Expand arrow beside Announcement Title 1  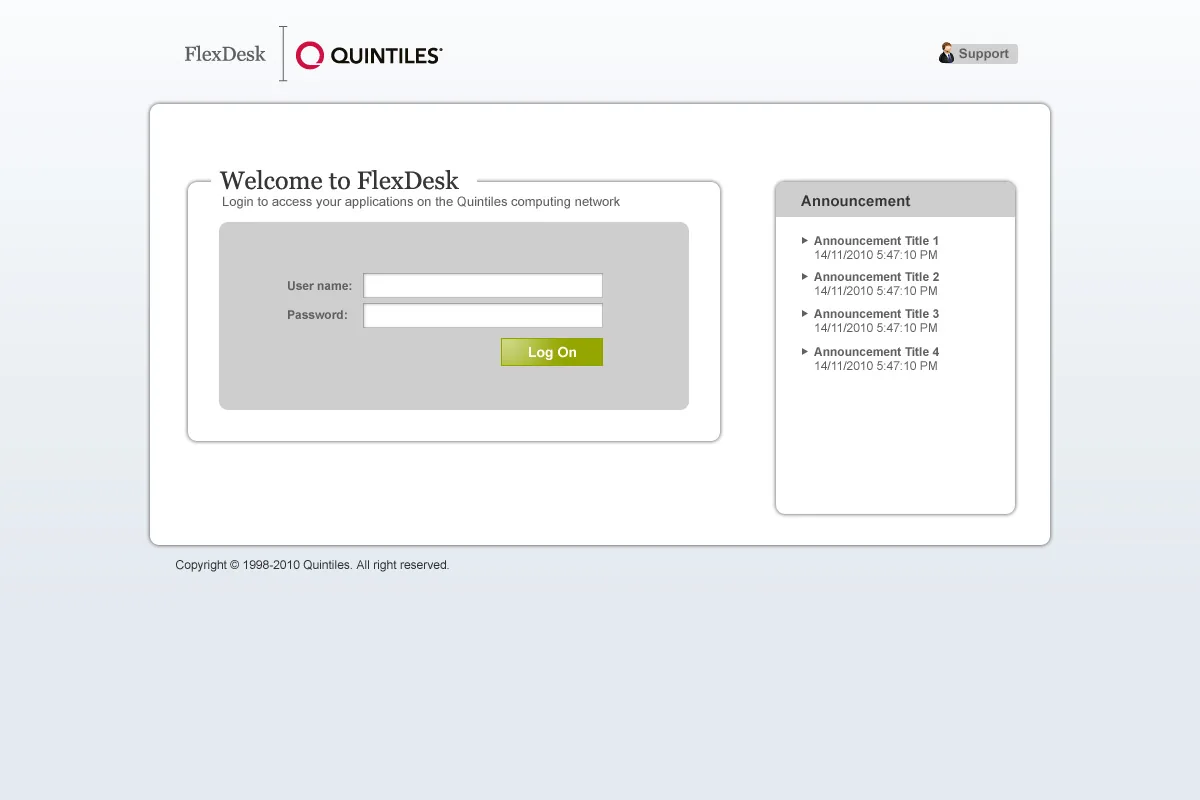pos(805,240)
